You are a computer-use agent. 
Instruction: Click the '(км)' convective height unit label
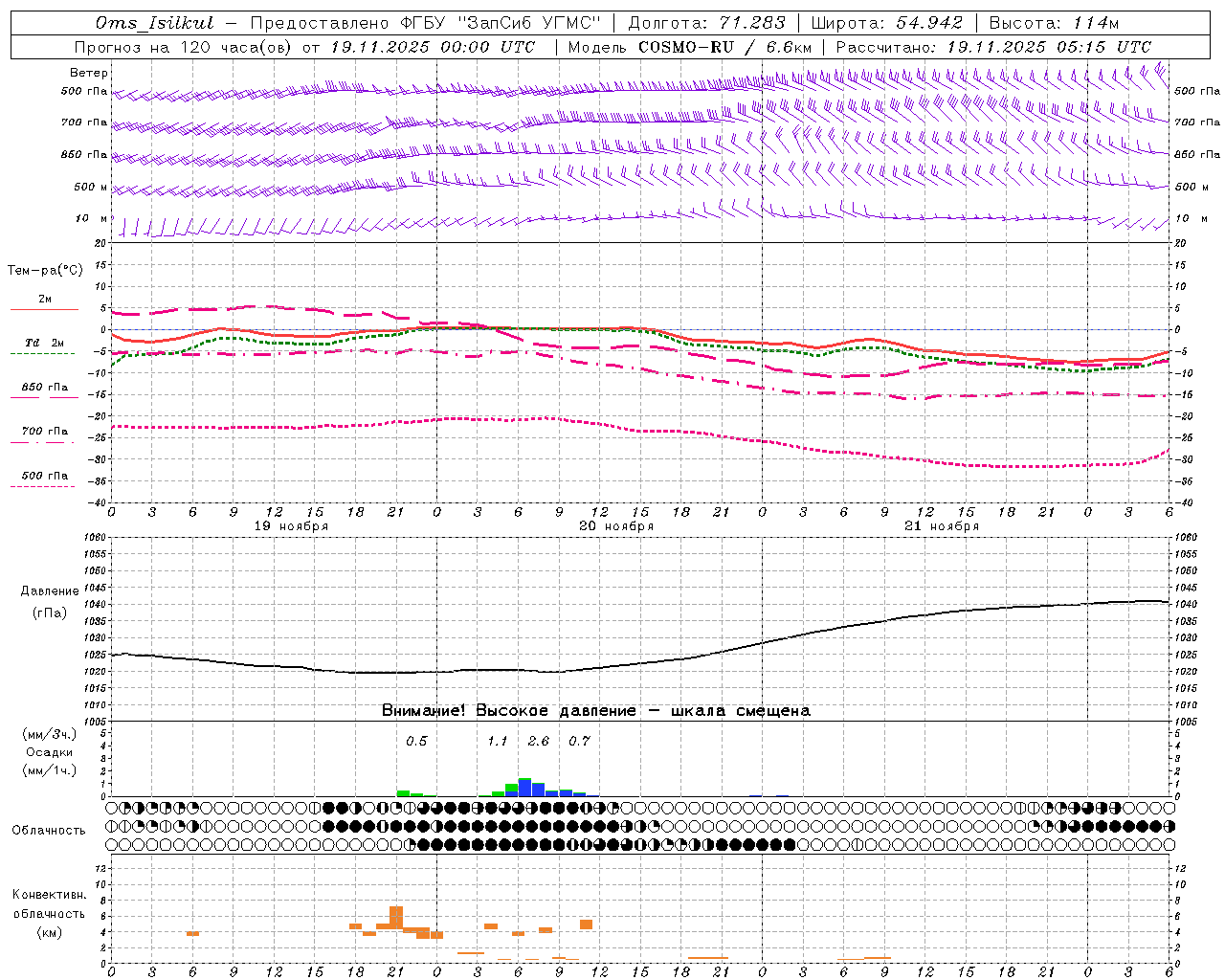(50, 932)
